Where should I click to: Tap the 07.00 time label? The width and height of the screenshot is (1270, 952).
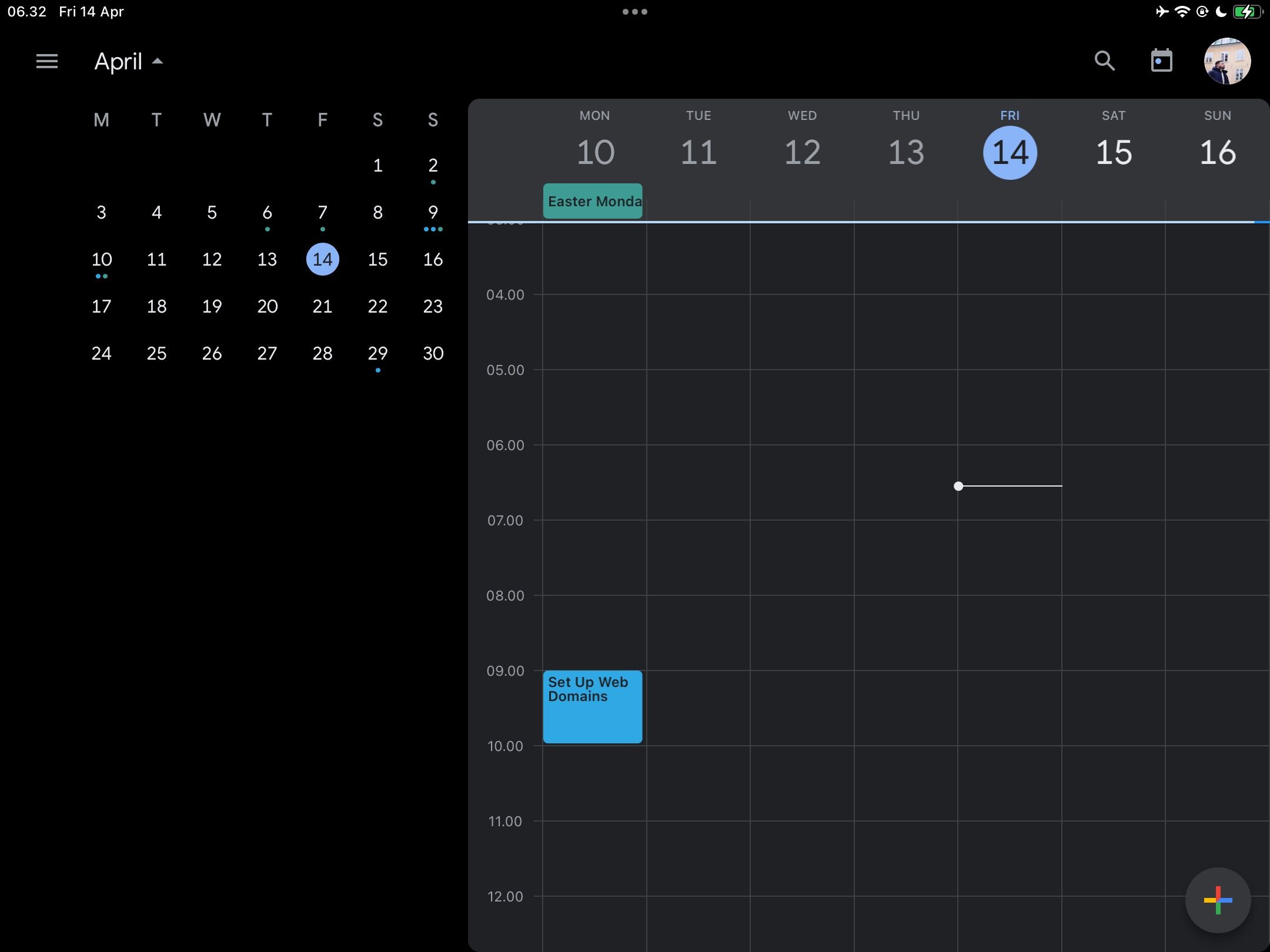click(505, 520)
